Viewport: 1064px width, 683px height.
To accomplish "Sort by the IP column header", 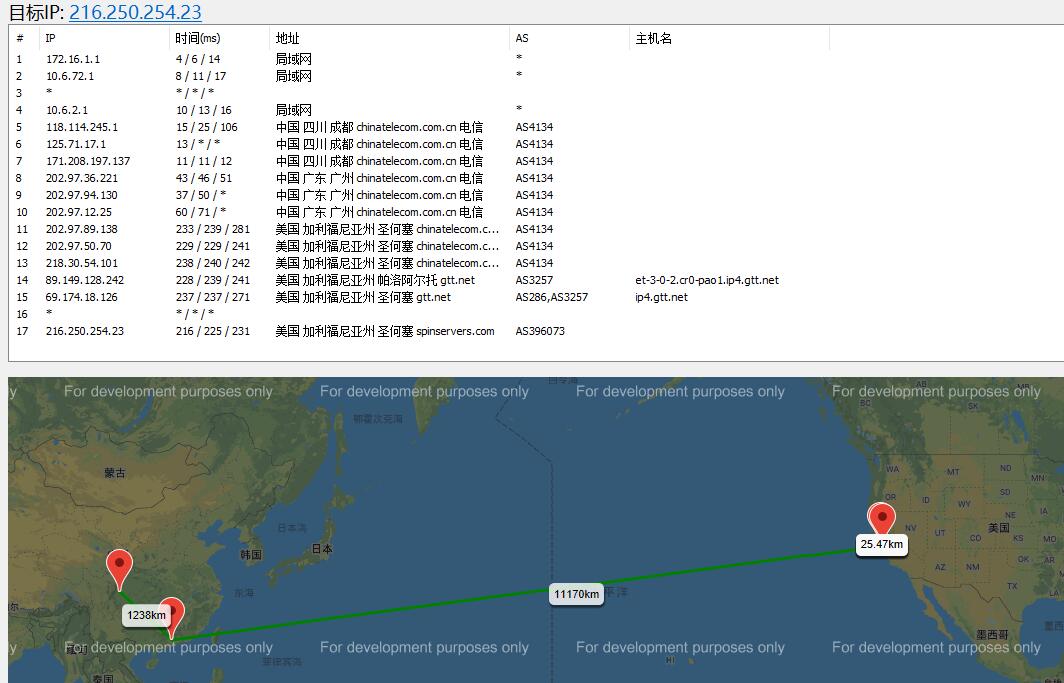I will click(x=50, y=38).
